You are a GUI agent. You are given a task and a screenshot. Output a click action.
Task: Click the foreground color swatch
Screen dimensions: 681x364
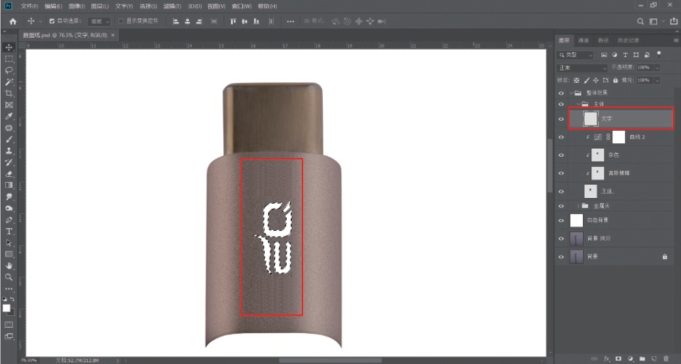click(7, 308)
